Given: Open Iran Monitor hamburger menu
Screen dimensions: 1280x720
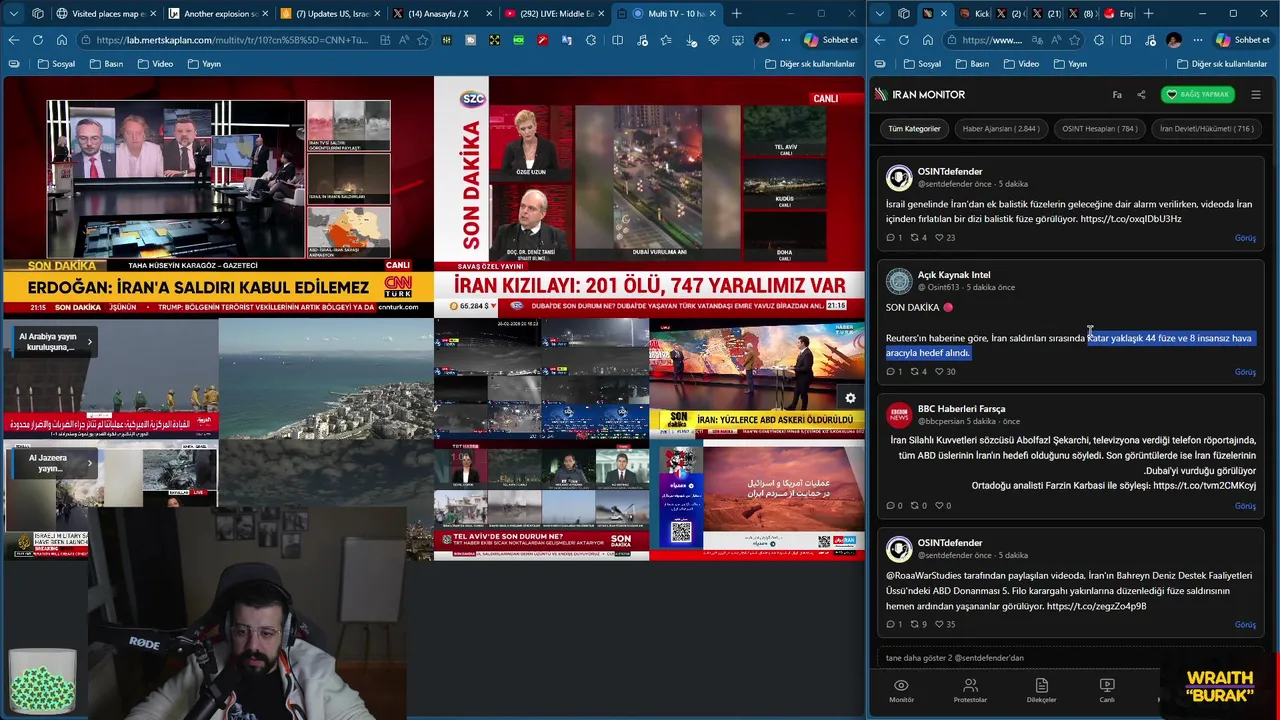Looking at the screenshot, I should pos(1256,95).
